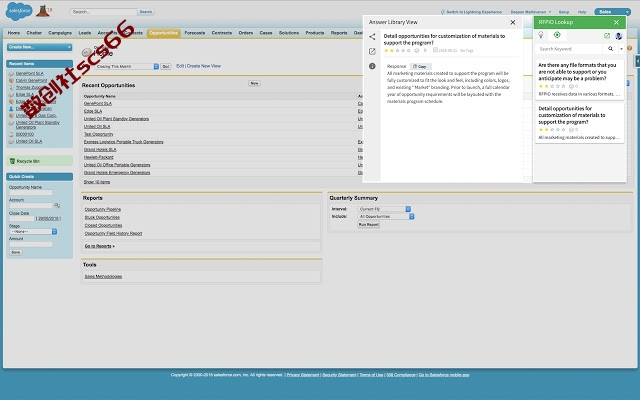Open the Campaigns tab
Image resolution: width=640 pixels, height=400 pixels.
[60, 33]
